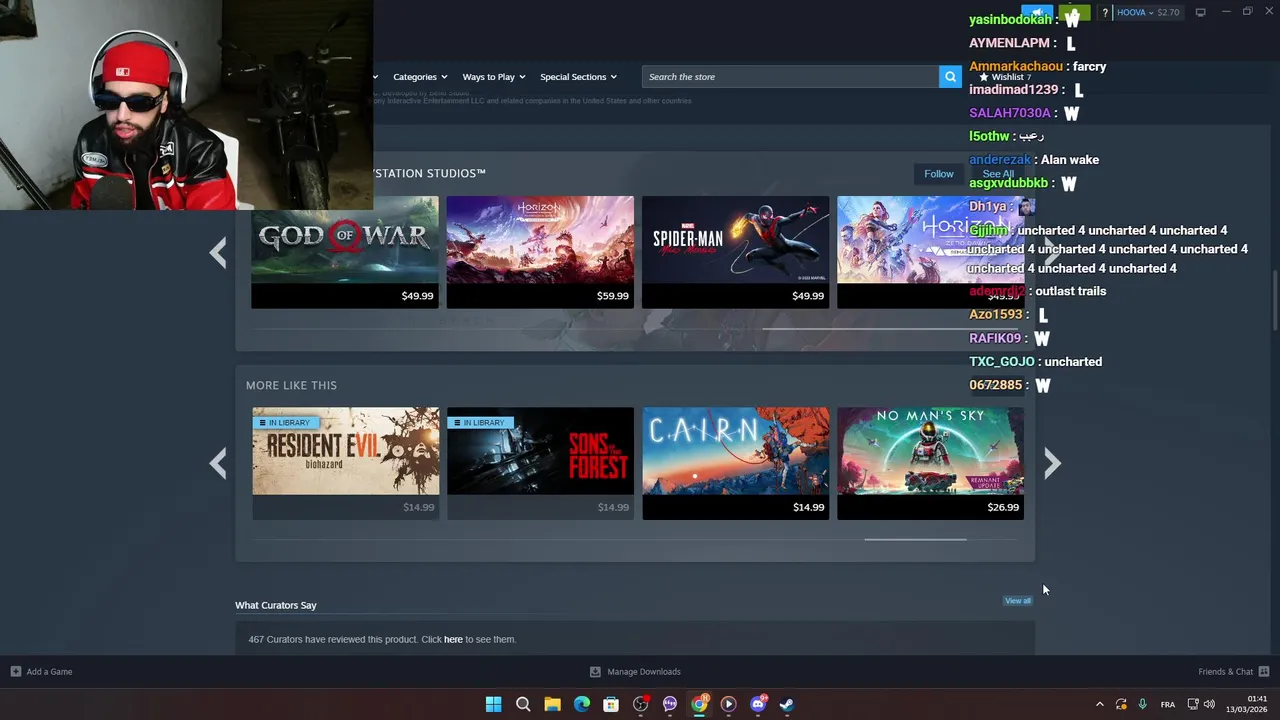Click the What Curators Say heading

click(x=276, y=605)
